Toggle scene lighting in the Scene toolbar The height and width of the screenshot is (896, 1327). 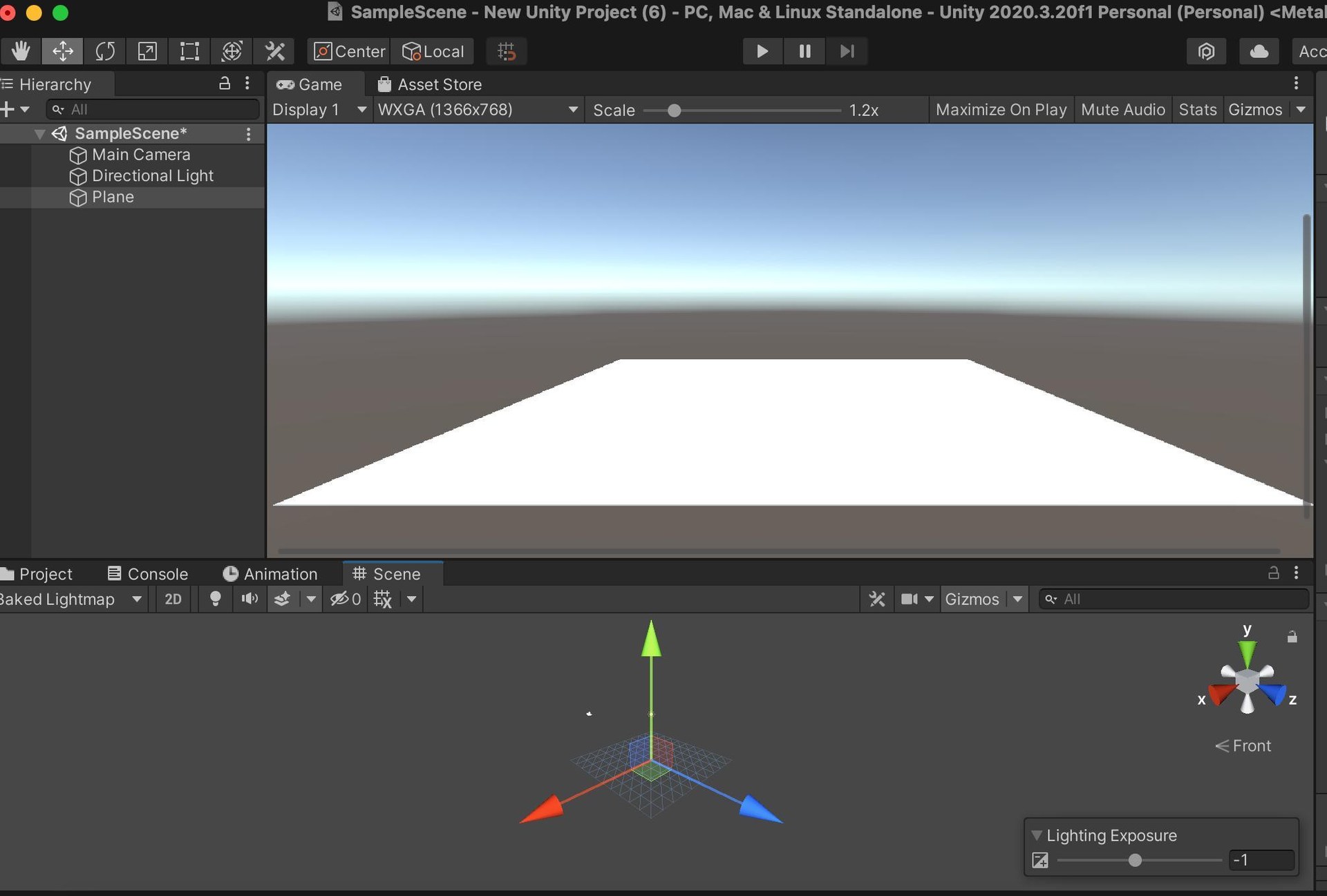click(215, 599)
